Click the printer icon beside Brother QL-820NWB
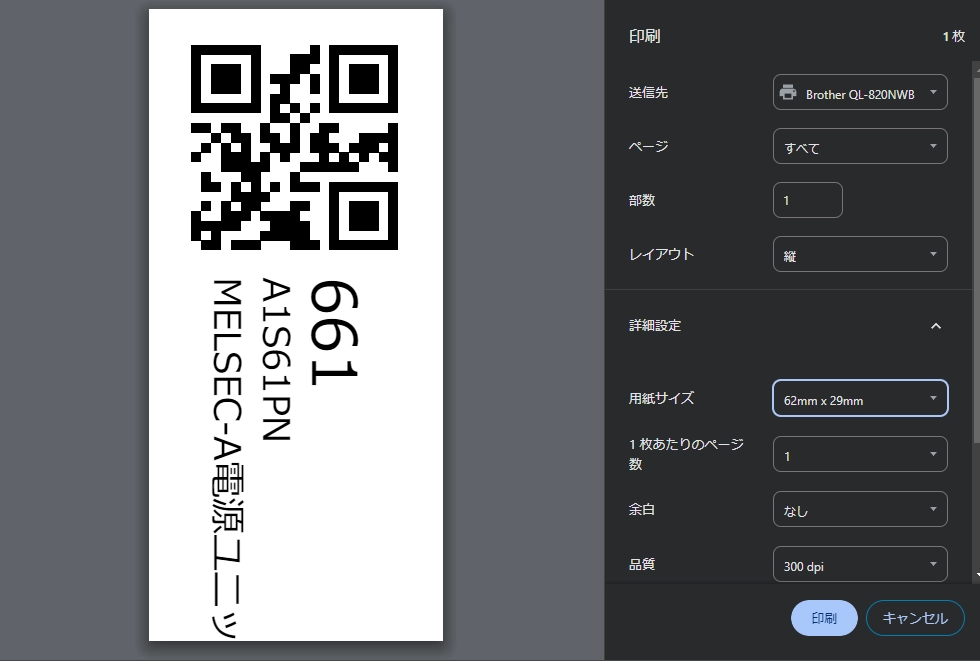The height and width of the screenshot is (661, 980). 786,92
